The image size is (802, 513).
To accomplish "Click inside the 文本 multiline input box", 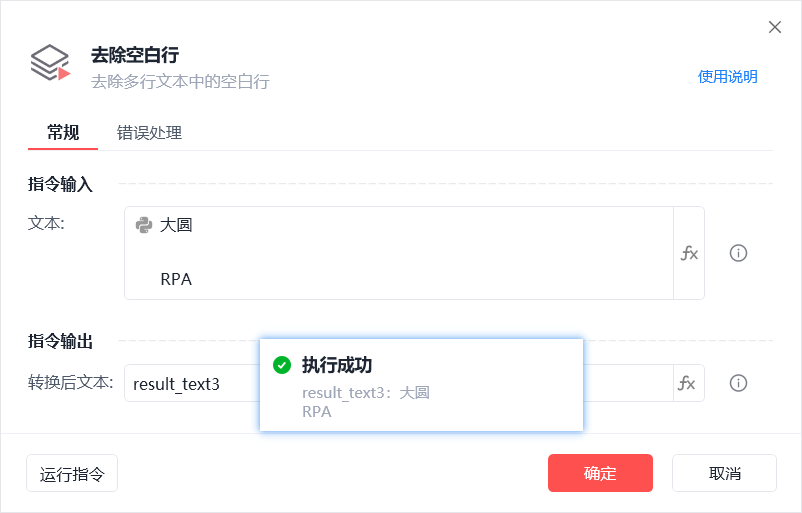I will (x=399, y=253).
